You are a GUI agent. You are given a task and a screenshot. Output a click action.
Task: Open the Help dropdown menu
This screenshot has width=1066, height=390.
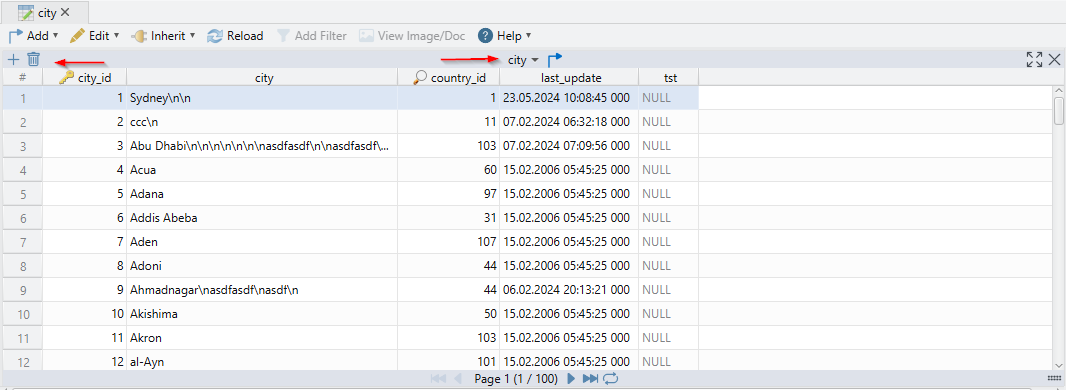(504, 35)
